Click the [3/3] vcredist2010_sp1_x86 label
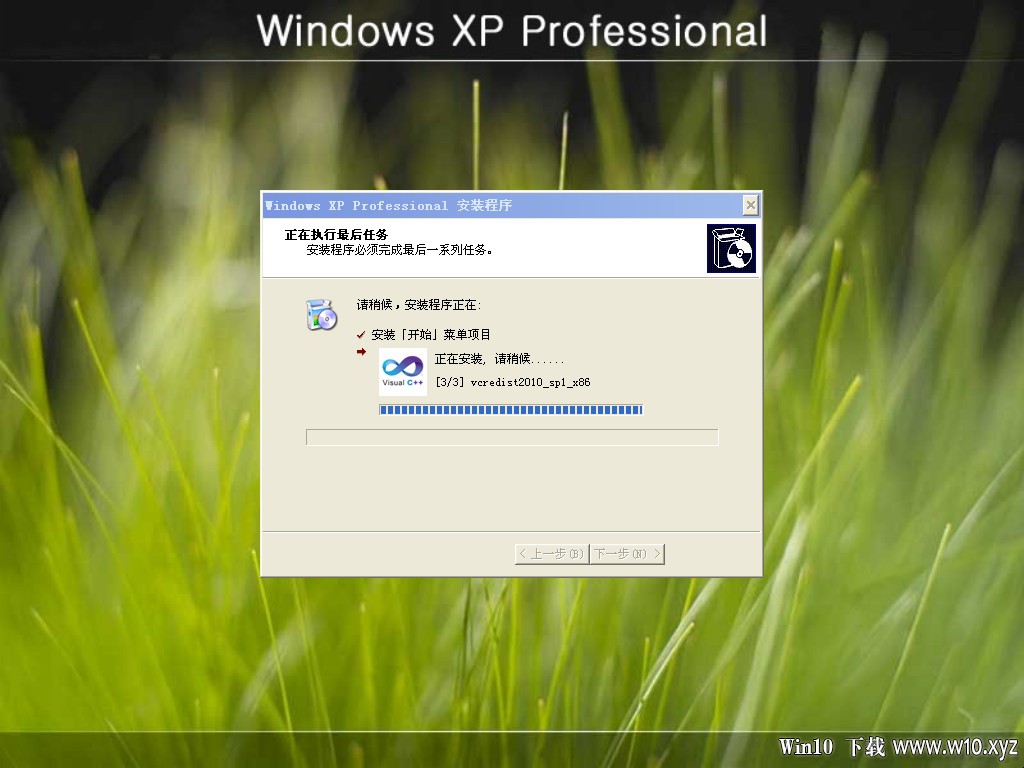This screenshot has width=1024, height=768. 513,382
